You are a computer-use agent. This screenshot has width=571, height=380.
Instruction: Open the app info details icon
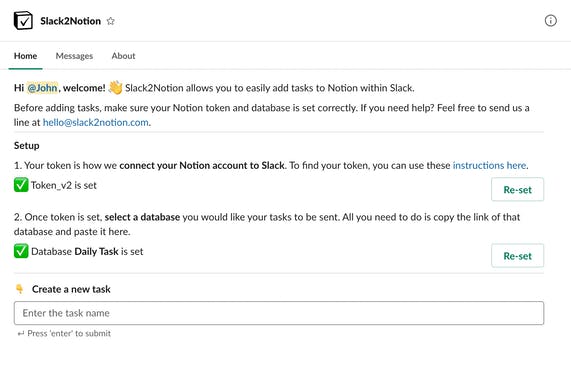[x=550, y=21]
